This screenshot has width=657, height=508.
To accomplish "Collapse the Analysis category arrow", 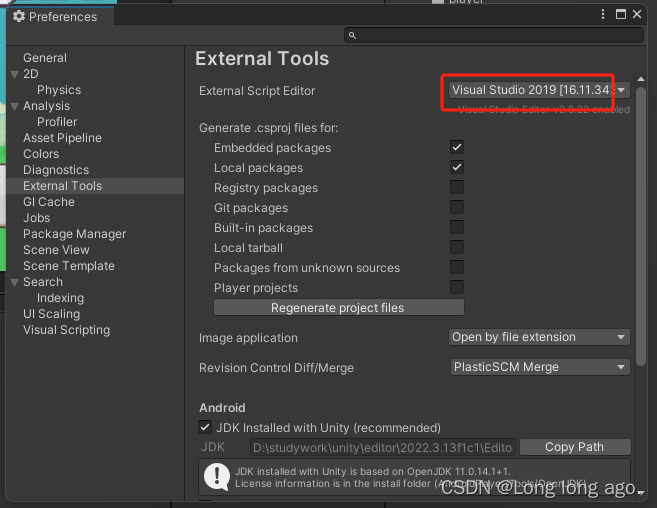I will pyautogui.click(x=15, y=106).
